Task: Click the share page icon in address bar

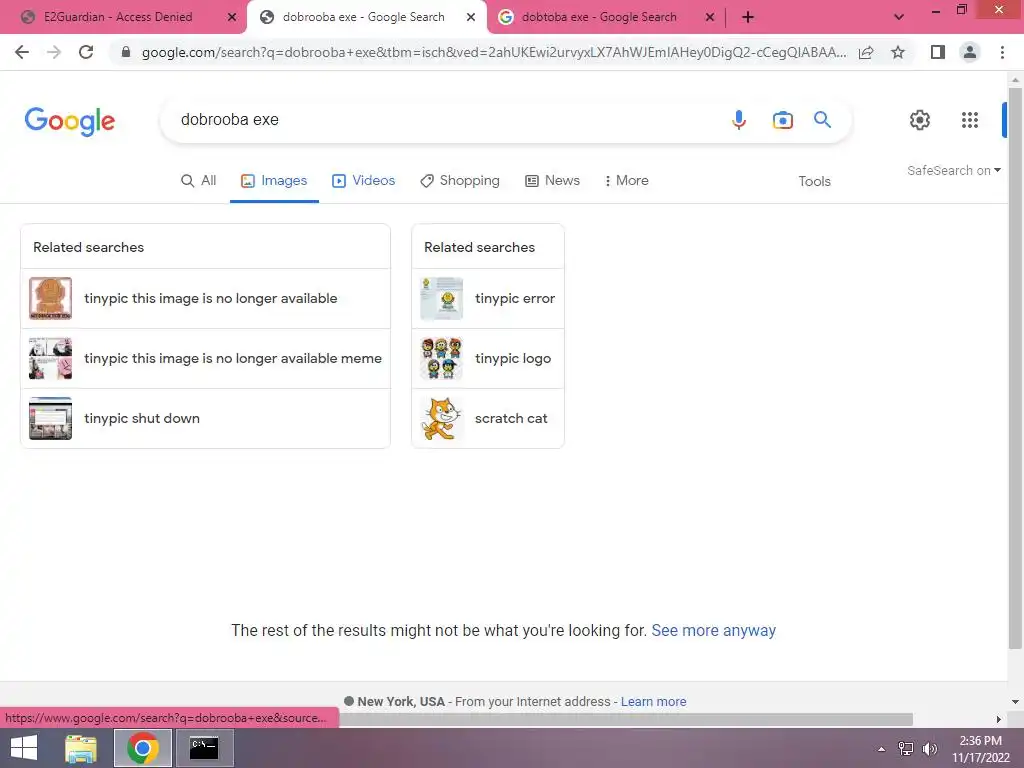Action: tap(866, 52)
